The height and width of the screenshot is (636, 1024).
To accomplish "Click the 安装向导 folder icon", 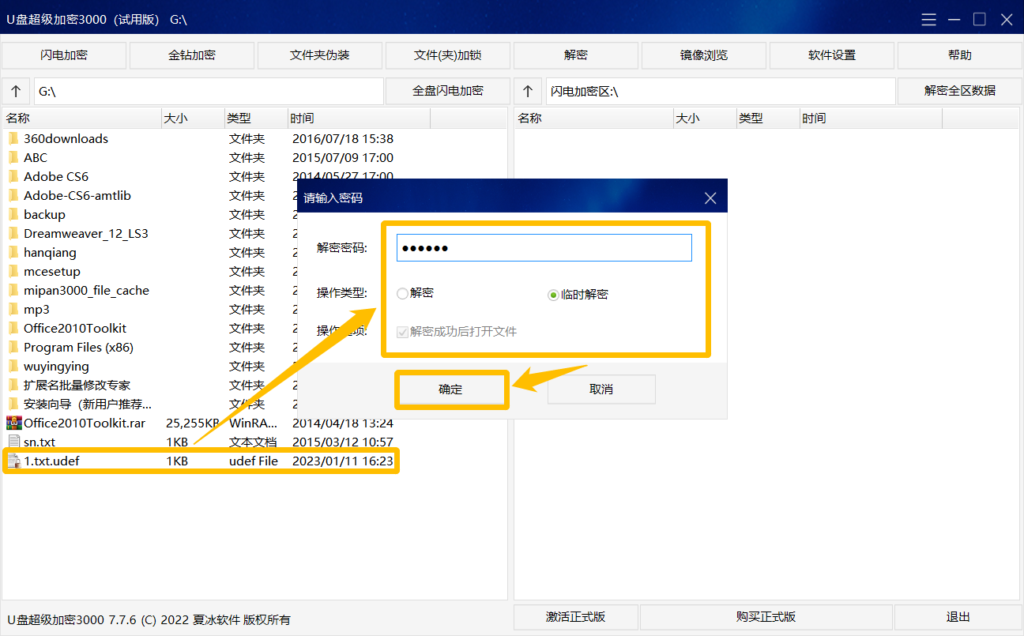I will (x=13, y=404).
